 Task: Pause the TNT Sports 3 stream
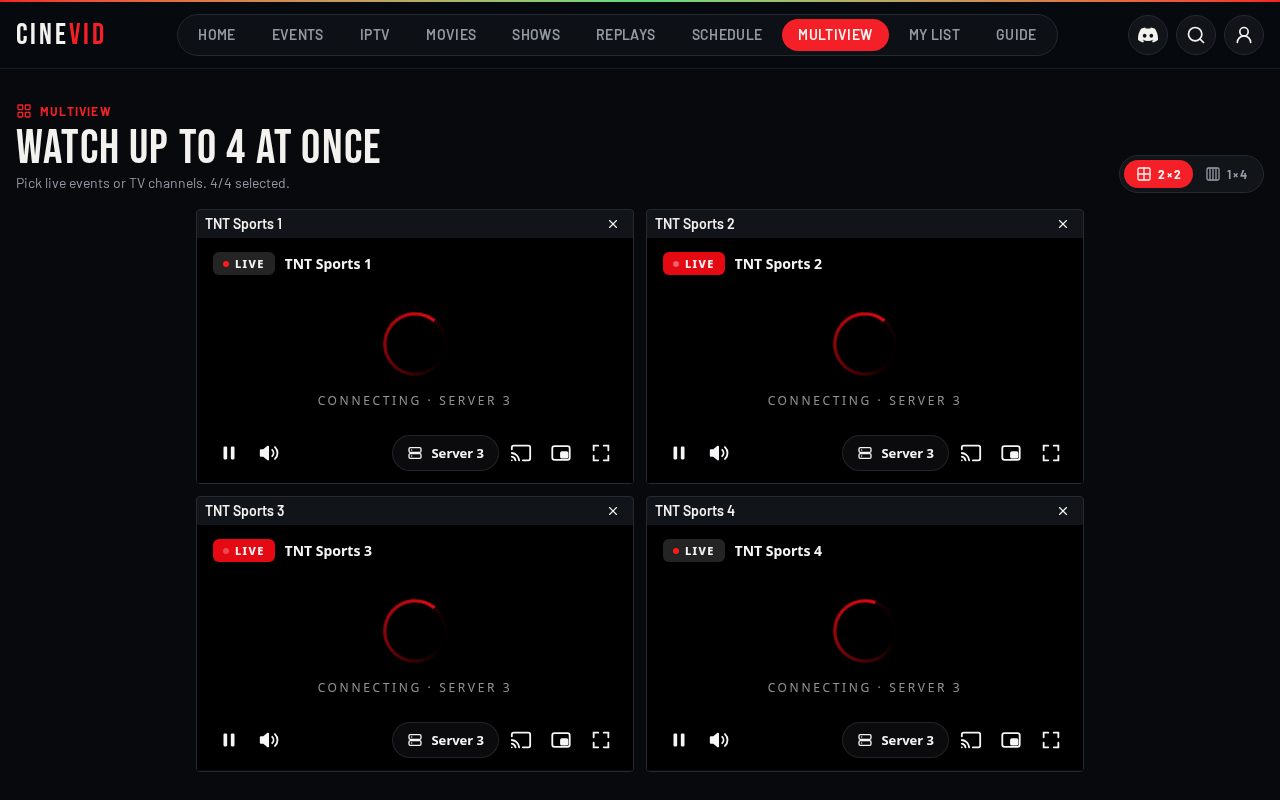(229, 740)
